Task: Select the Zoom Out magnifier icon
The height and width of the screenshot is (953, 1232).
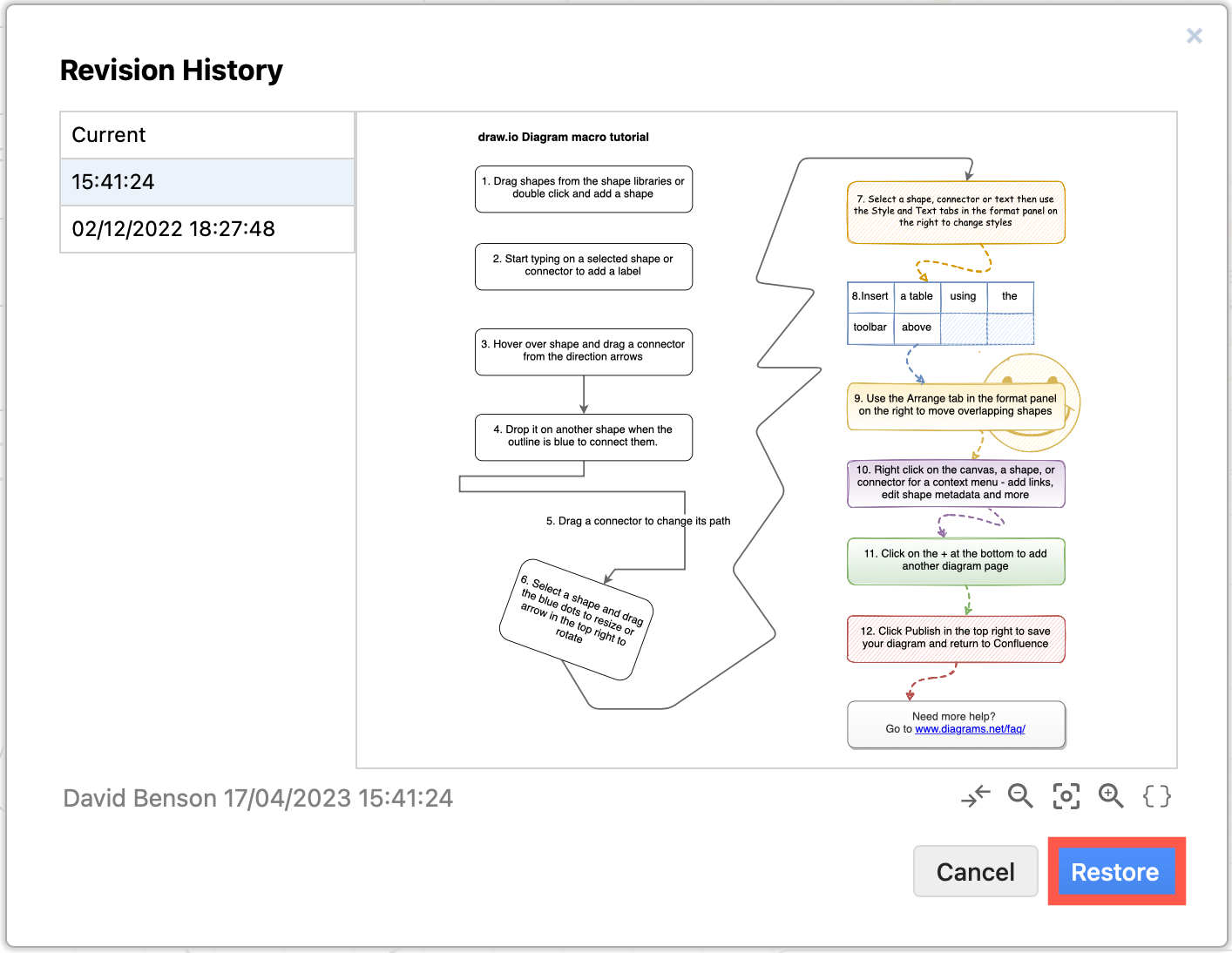Action: (x=1020, y=795)
